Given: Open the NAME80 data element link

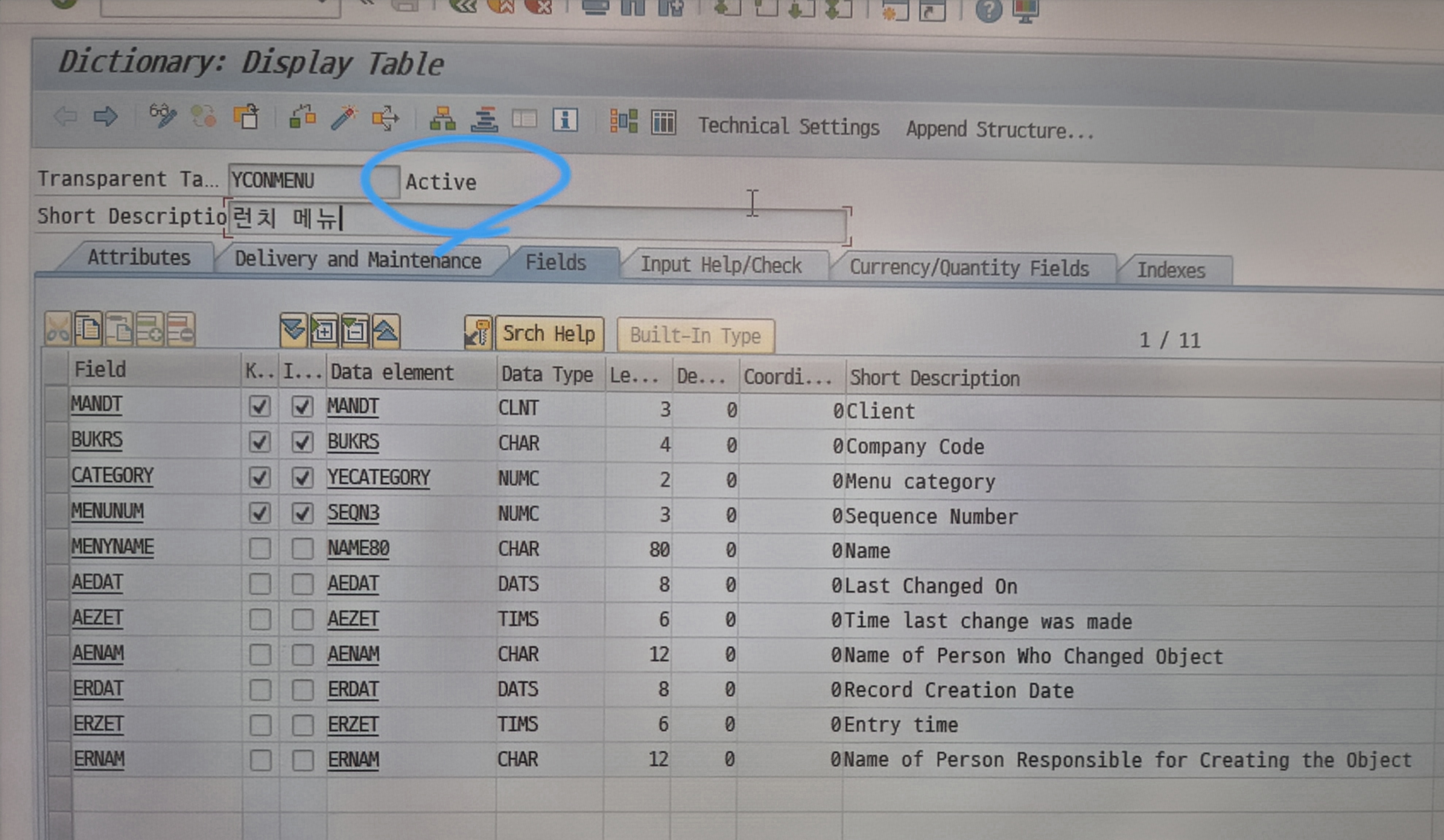Looking at the screenshot, I should (358, 548).
